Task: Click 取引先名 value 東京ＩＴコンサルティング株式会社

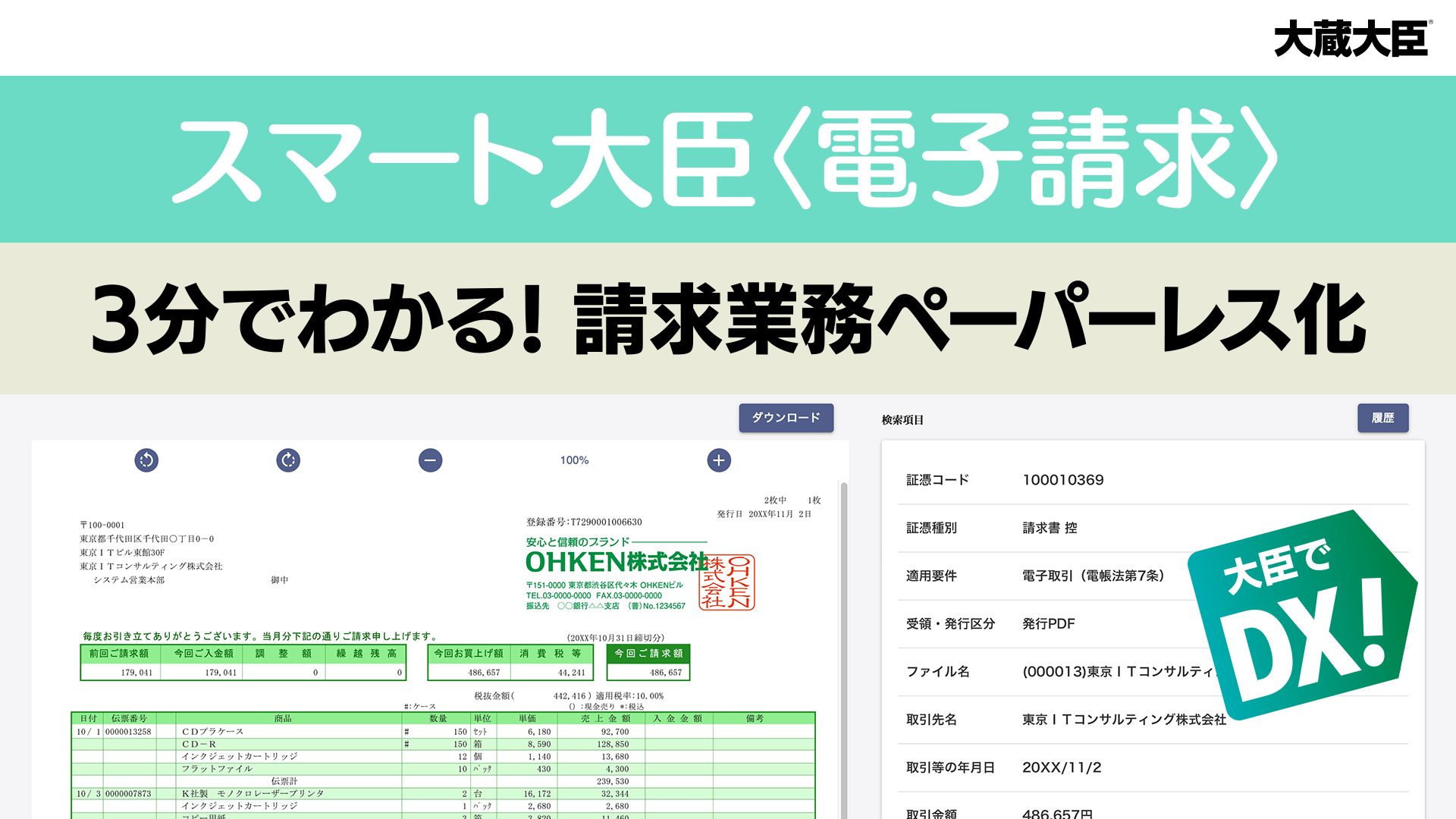Action: point(1124,719)
